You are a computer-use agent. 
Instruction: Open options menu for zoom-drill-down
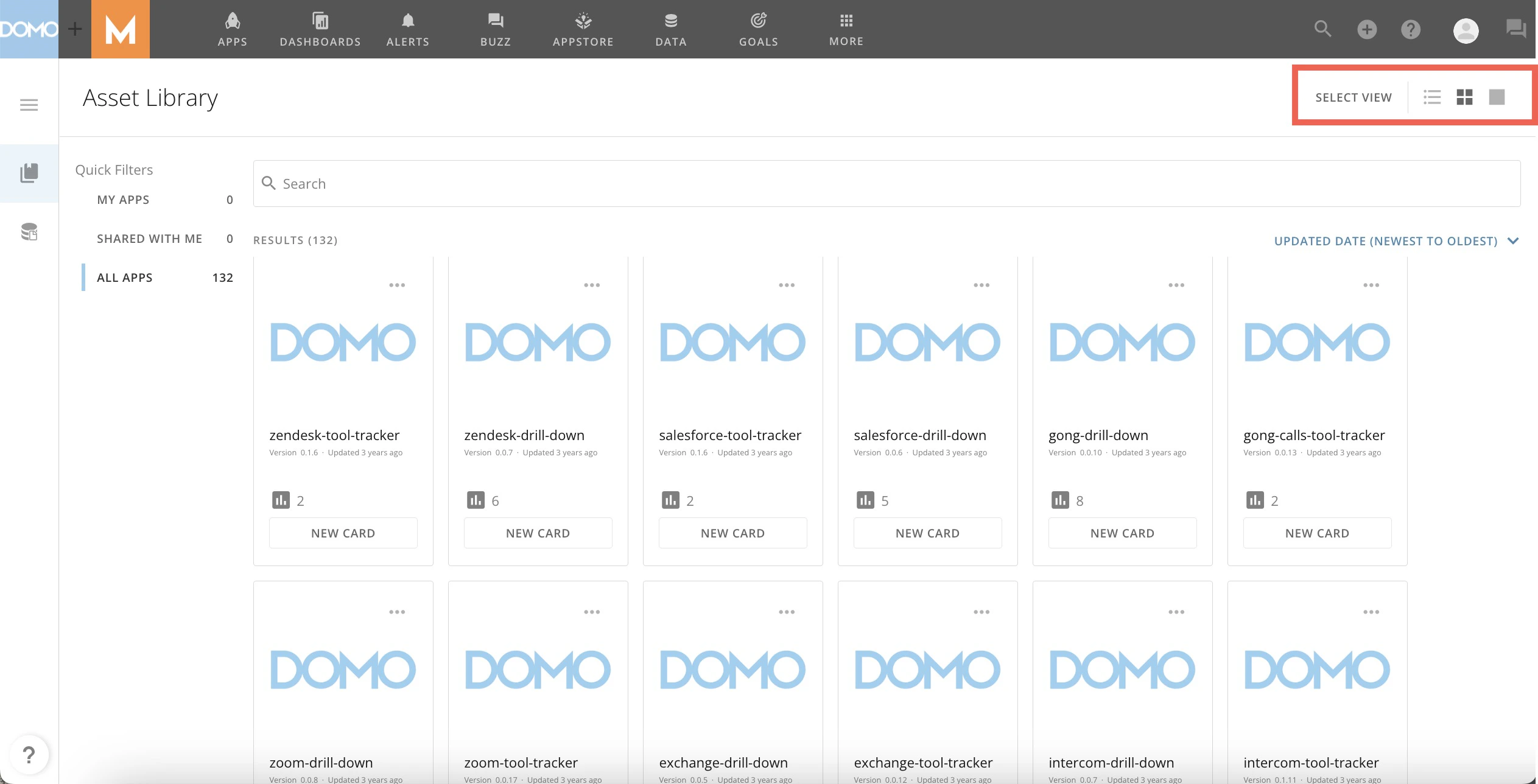[x=397, y=612]
